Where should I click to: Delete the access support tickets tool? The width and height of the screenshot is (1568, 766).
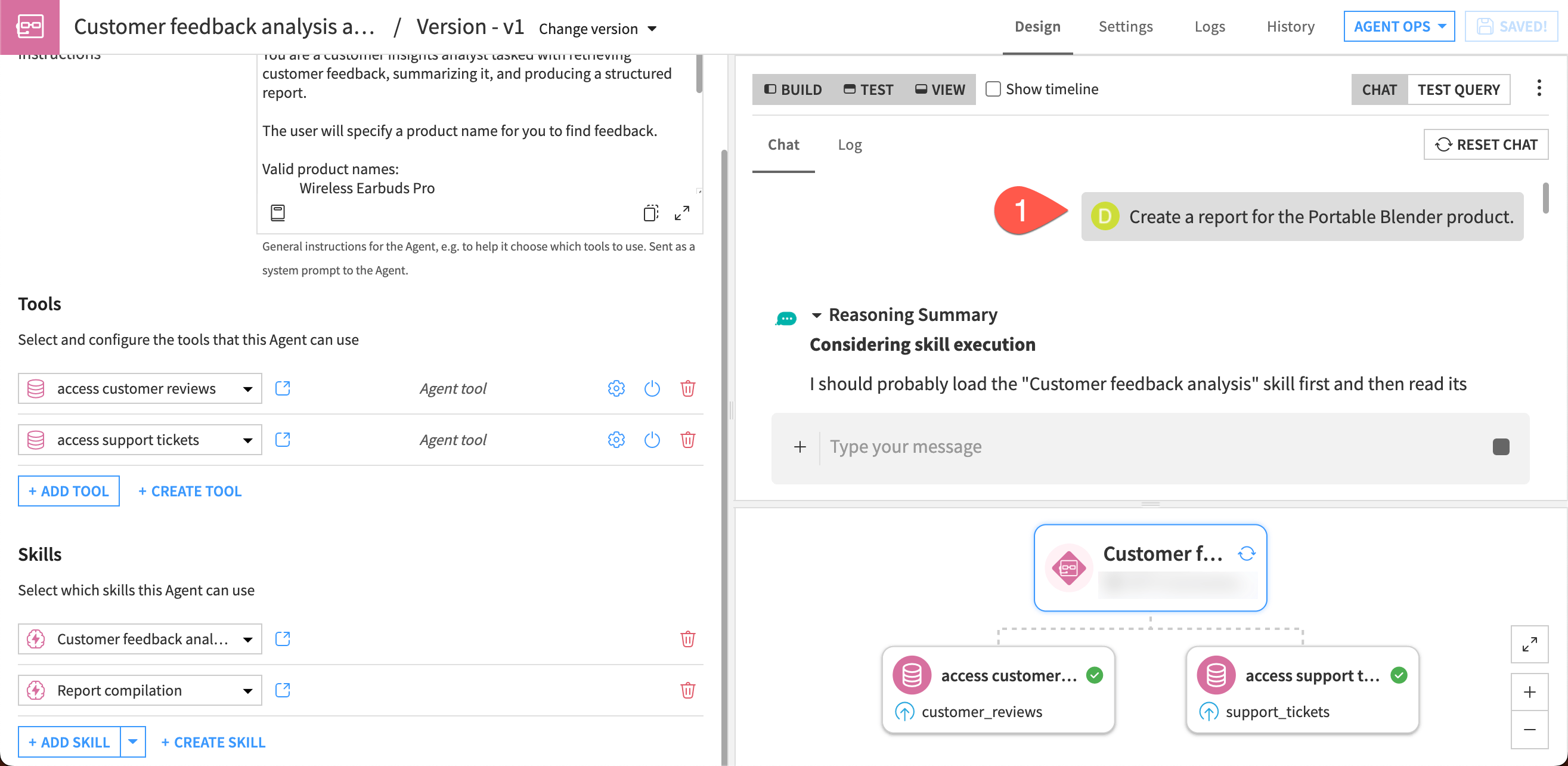click(x=687, y=439)
